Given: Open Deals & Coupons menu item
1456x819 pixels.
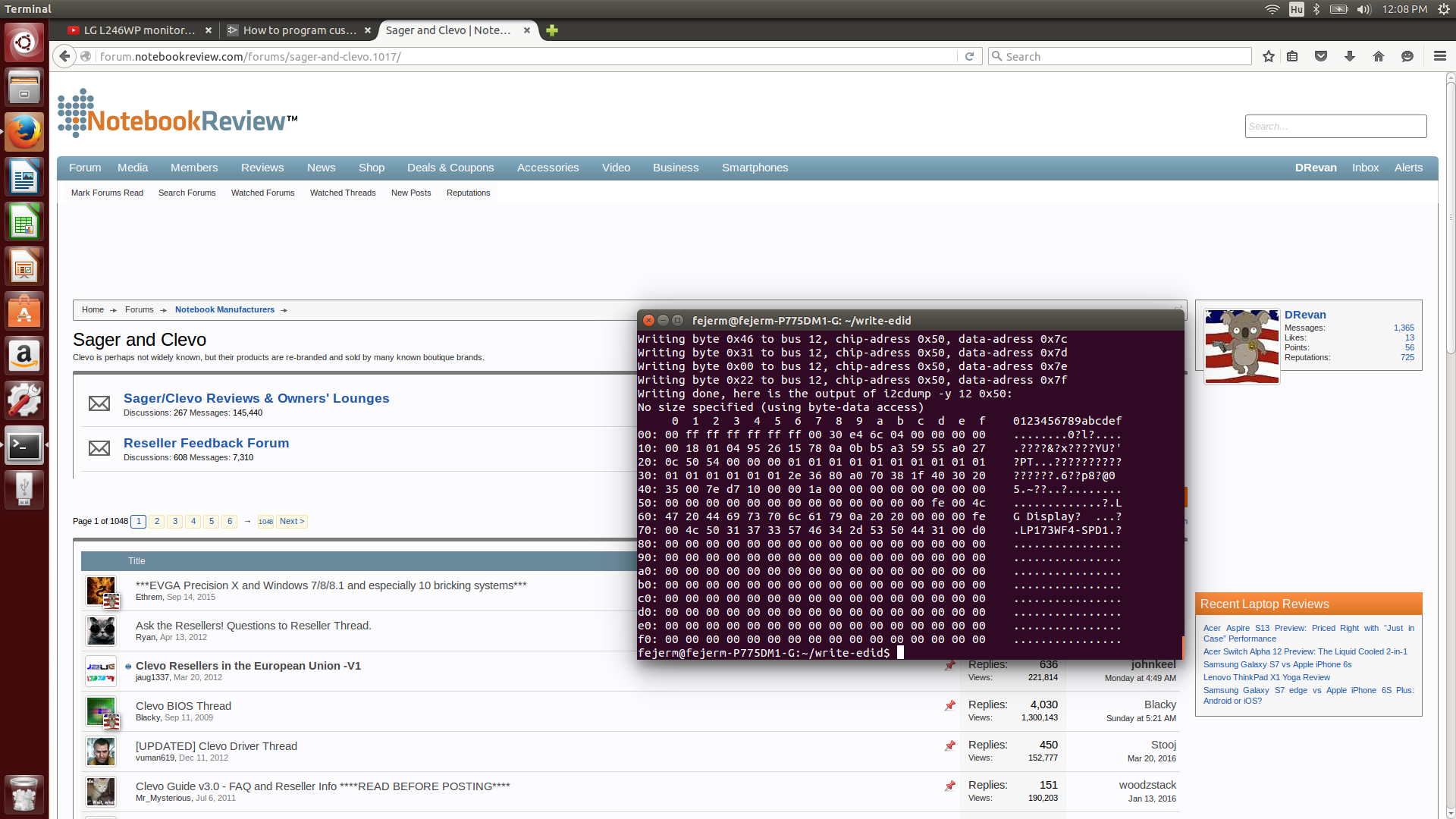Looking at the screenshot, I should click(x=450, y=168).
